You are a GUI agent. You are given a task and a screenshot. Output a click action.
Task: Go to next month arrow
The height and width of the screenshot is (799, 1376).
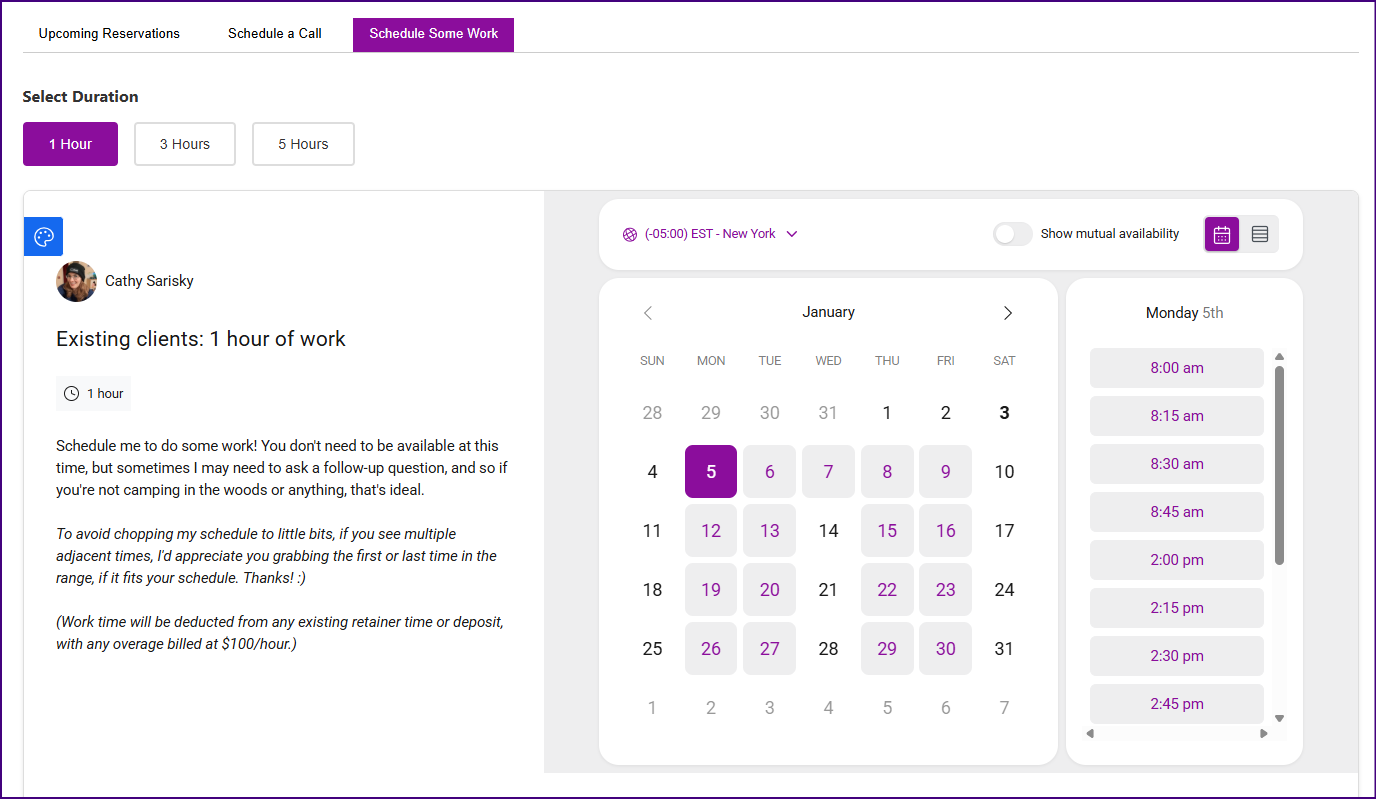(x=1008, y=313)
